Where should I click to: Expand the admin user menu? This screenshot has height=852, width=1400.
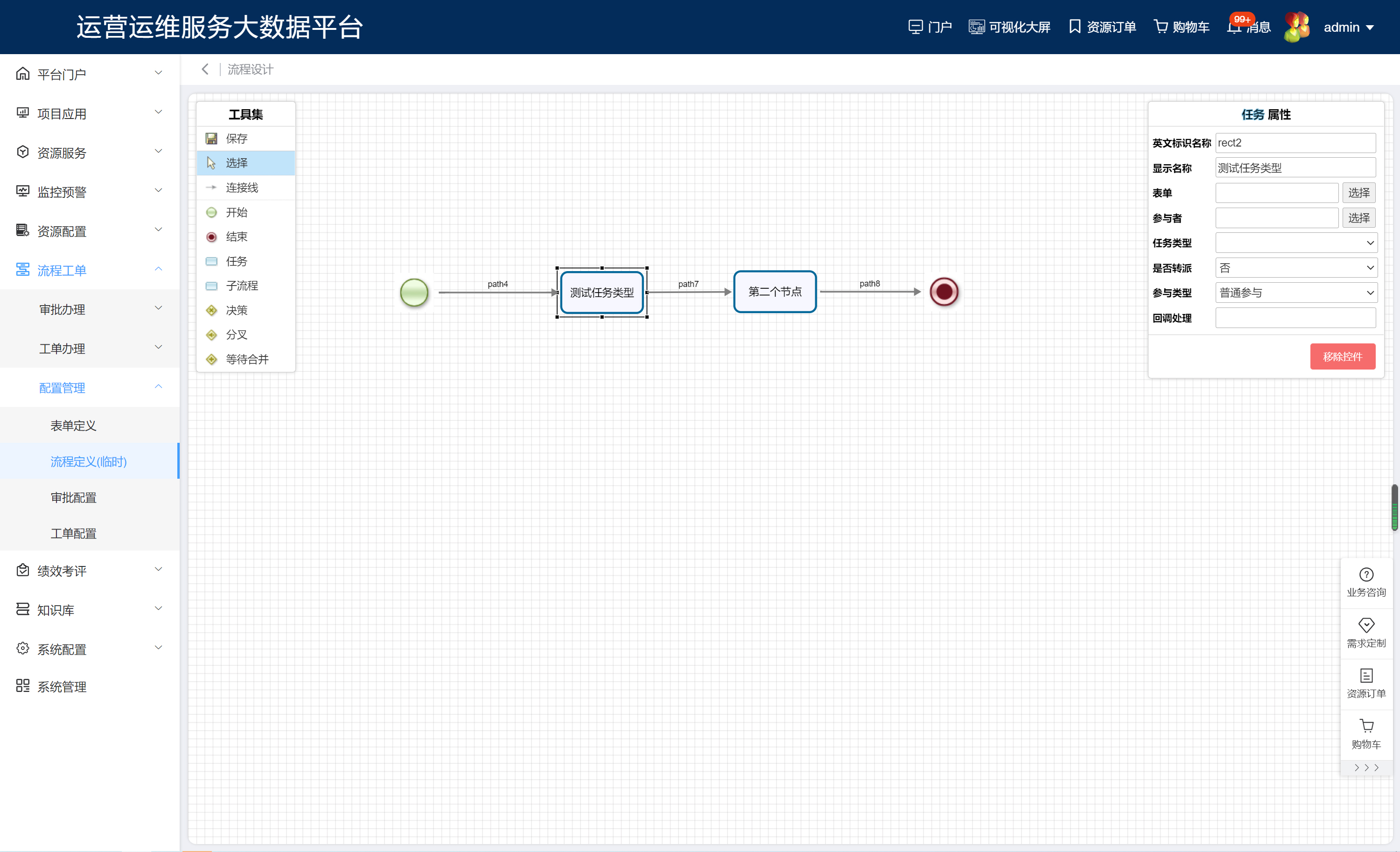1348,27
